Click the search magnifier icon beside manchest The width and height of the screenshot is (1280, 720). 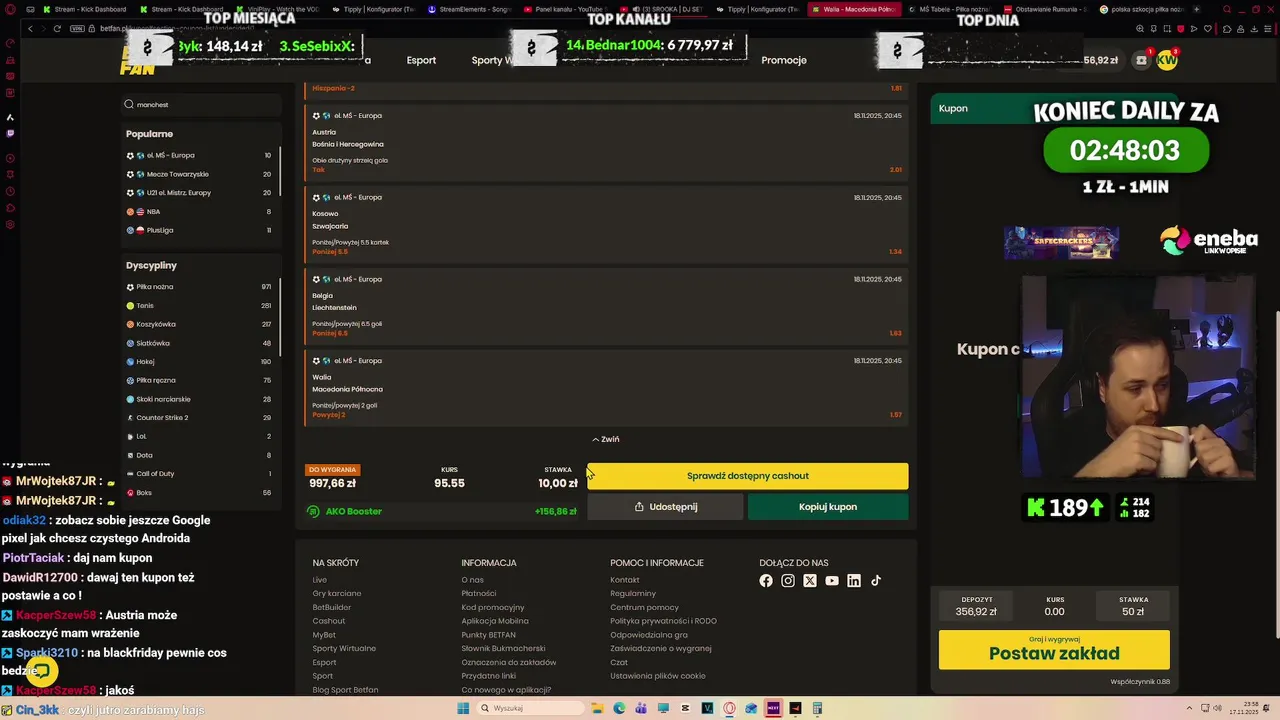[129, 104]
